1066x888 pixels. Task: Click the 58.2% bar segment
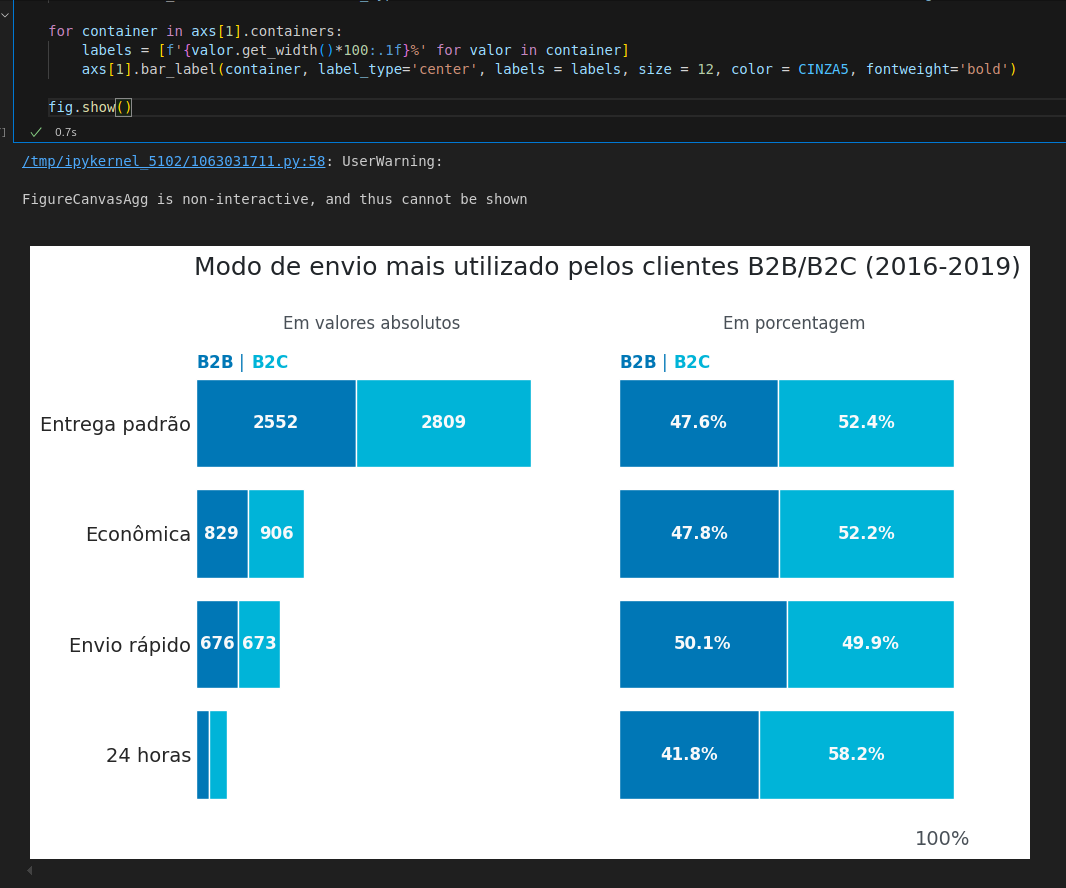point(857,755)
